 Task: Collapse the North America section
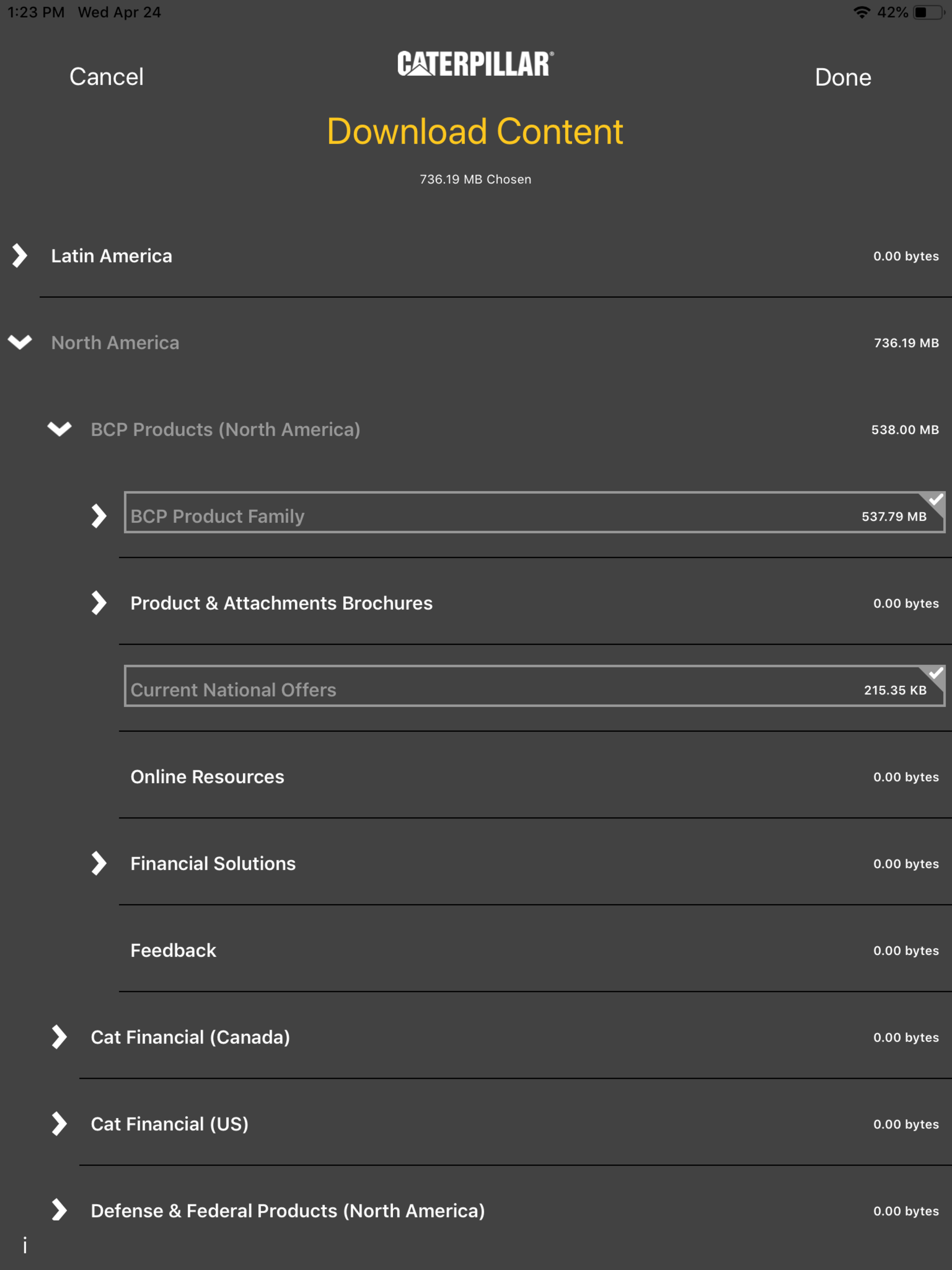coord(20,342)
